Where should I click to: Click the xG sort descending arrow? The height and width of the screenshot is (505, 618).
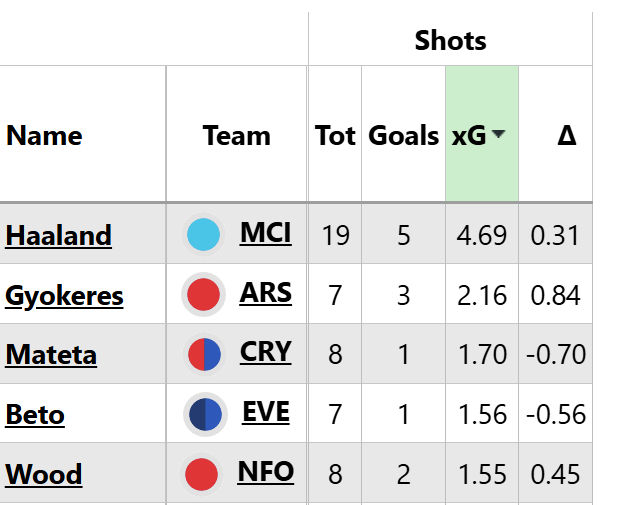click(498, 136)
